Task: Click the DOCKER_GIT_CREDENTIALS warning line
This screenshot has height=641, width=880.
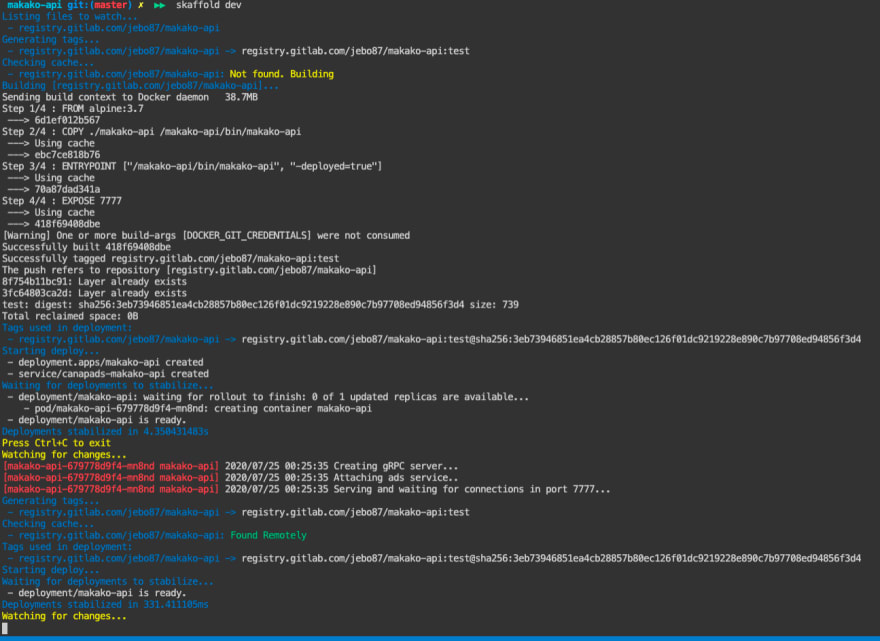Action: [x=206, y=236]
